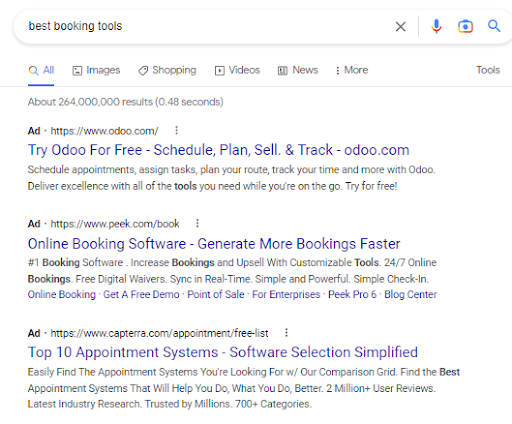This screenshot has height=424, width=512.
Task: Switch to the Shopping tab
Action: (x=167, y=70)
